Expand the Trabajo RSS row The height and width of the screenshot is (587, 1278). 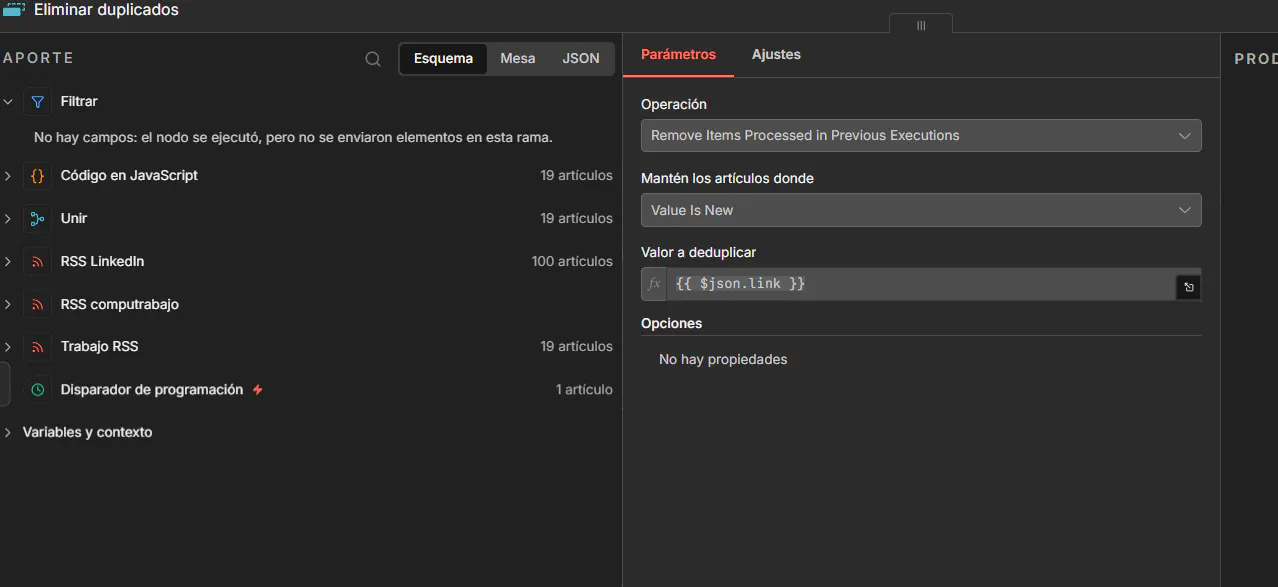click(8, 347)
